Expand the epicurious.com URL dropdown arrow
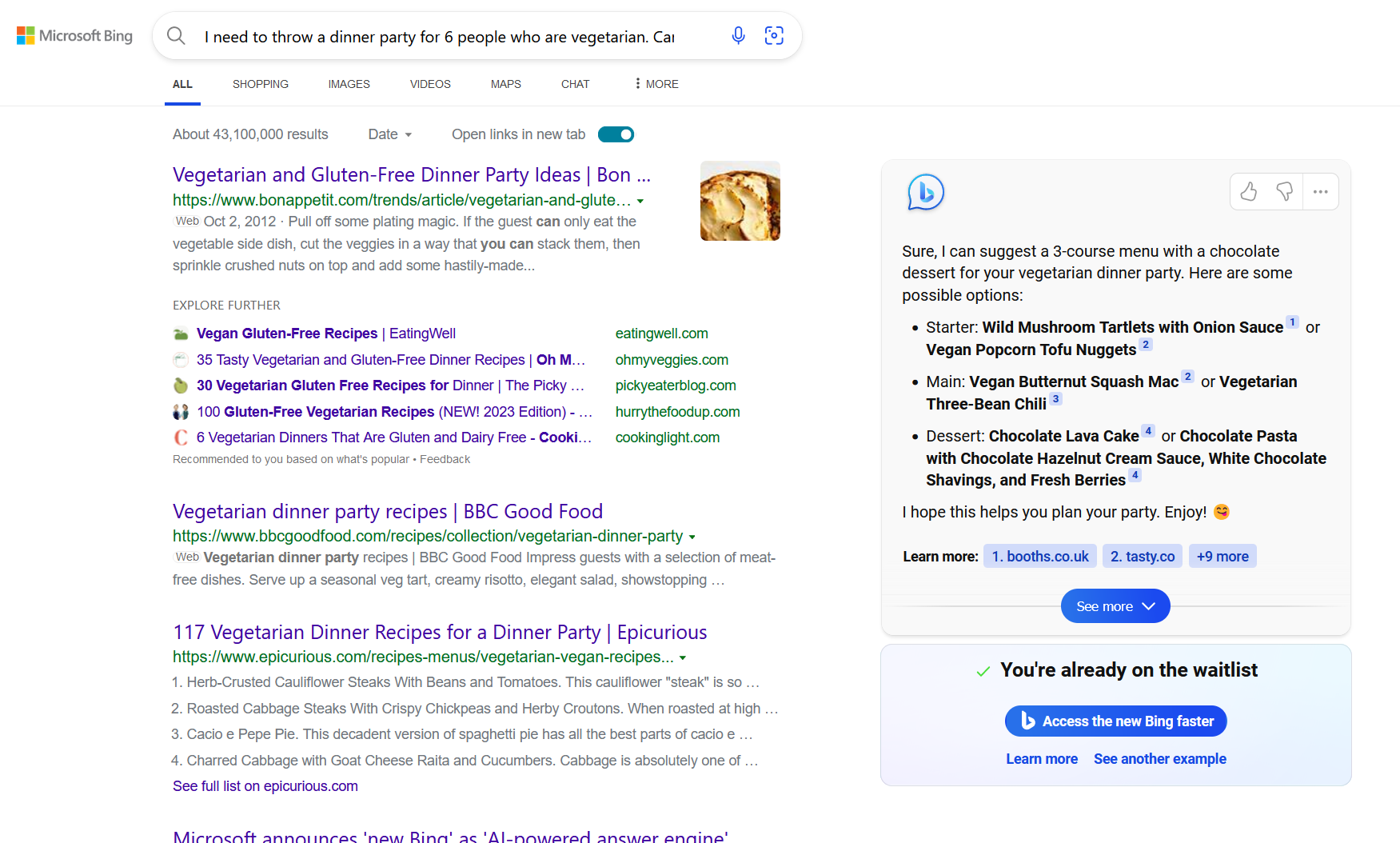1400x843 pixels. [683, 657]
